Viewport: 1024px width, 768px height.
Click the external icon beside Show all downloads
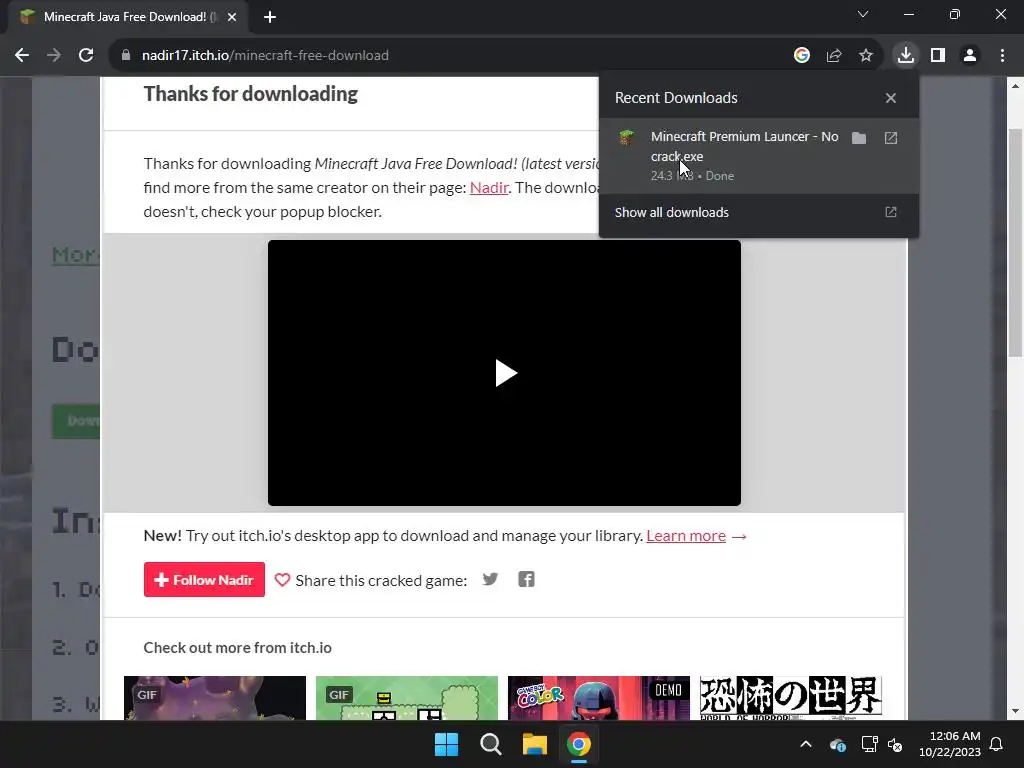[x=891, y=212]
